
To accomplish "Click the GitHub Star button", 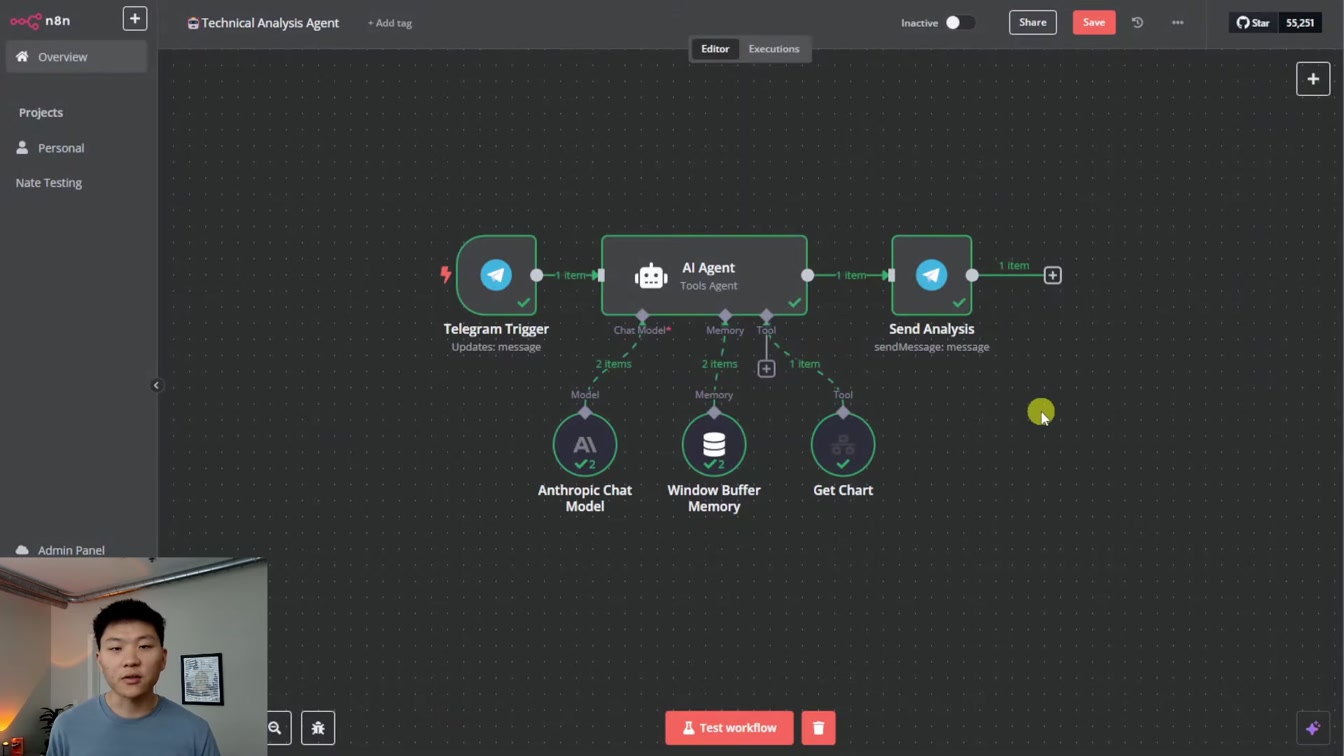I will coord(1253,22).
